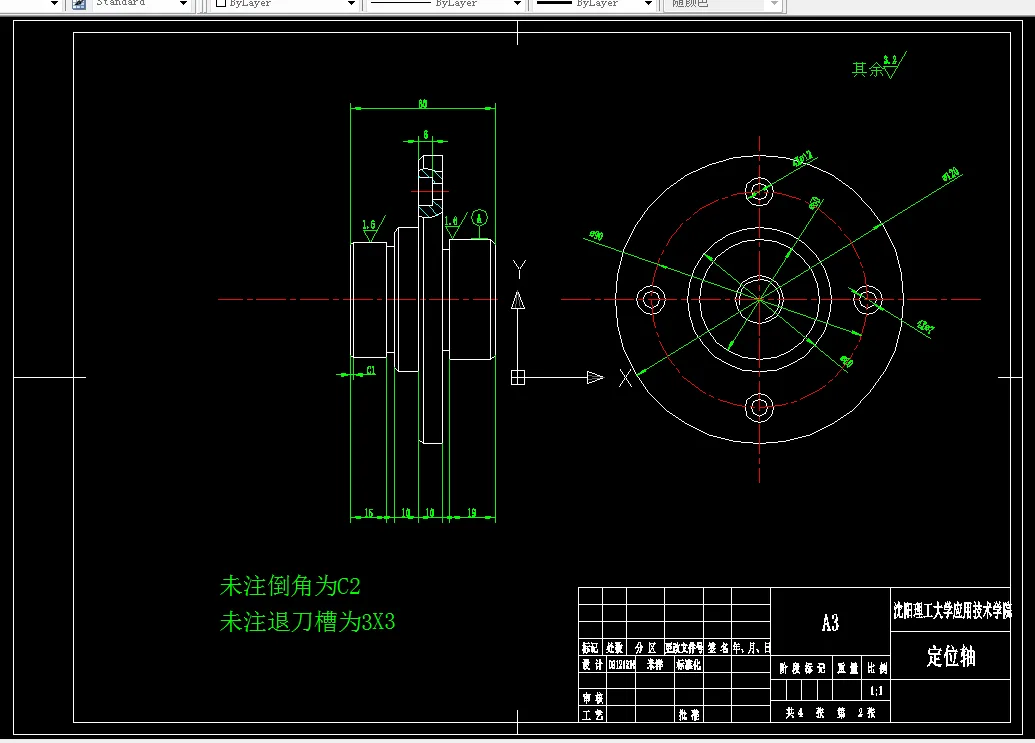Open the Standard text style dropdown

tap(184, 3)
